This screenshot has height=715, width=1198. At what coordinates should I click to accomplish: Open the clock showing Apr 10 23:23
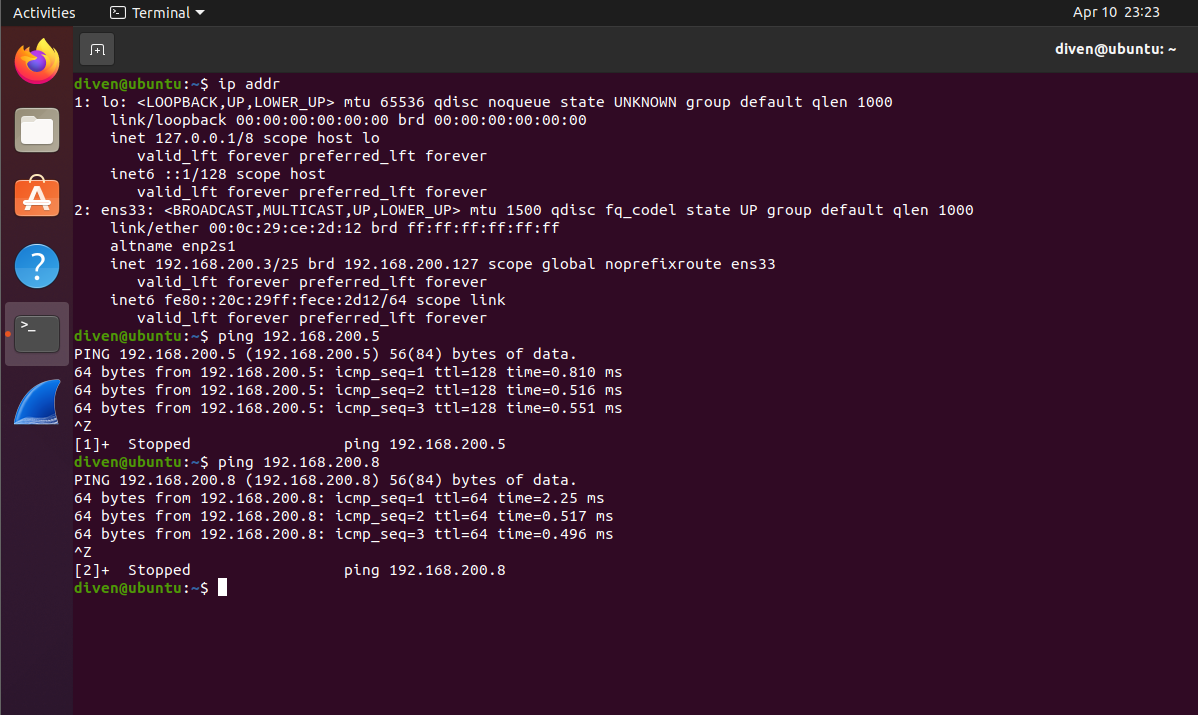pos(1116,13)
